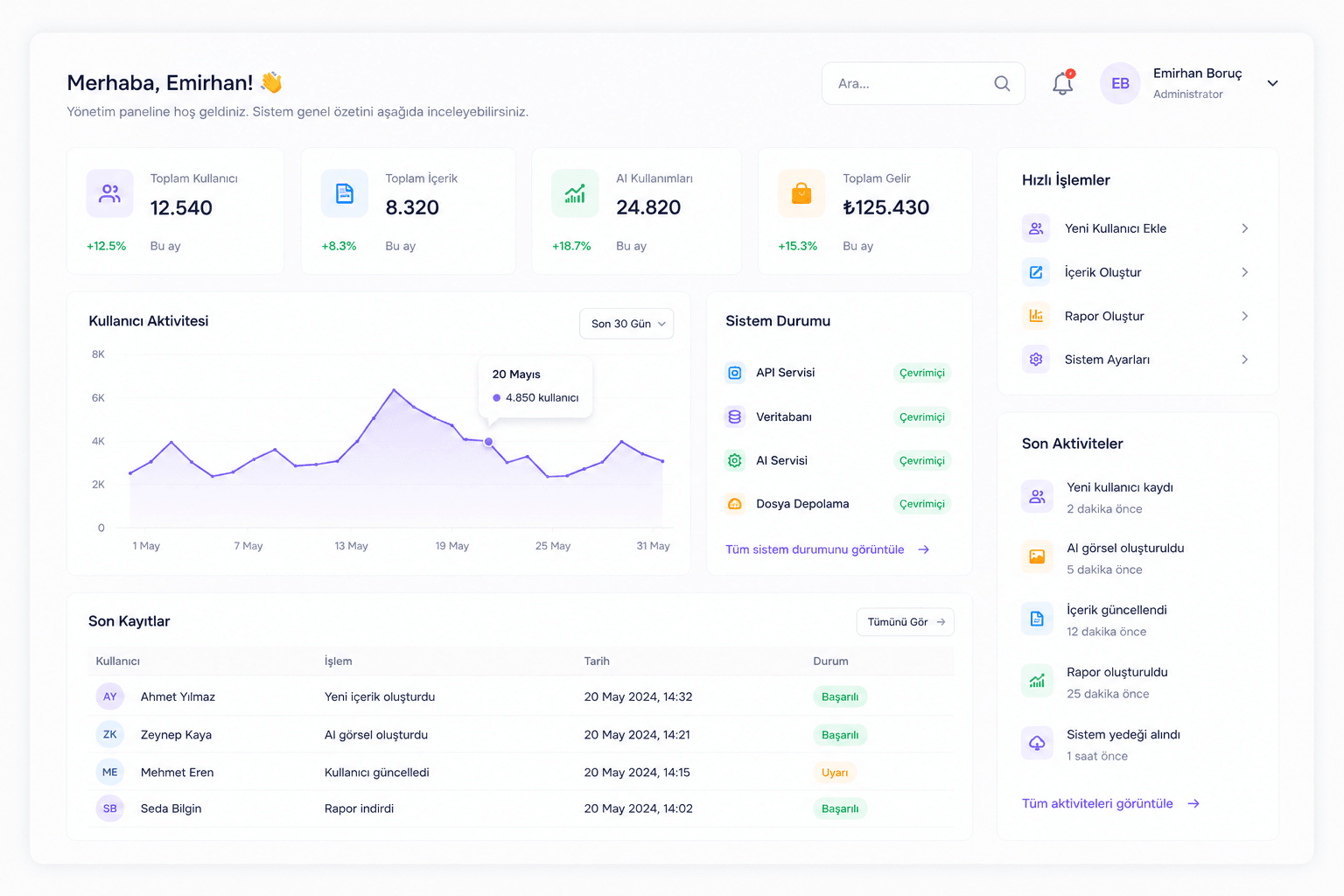Click the Dosya Depolama storage icon
This screenshot has height=896, width=1344.
(x=735, y=504)
